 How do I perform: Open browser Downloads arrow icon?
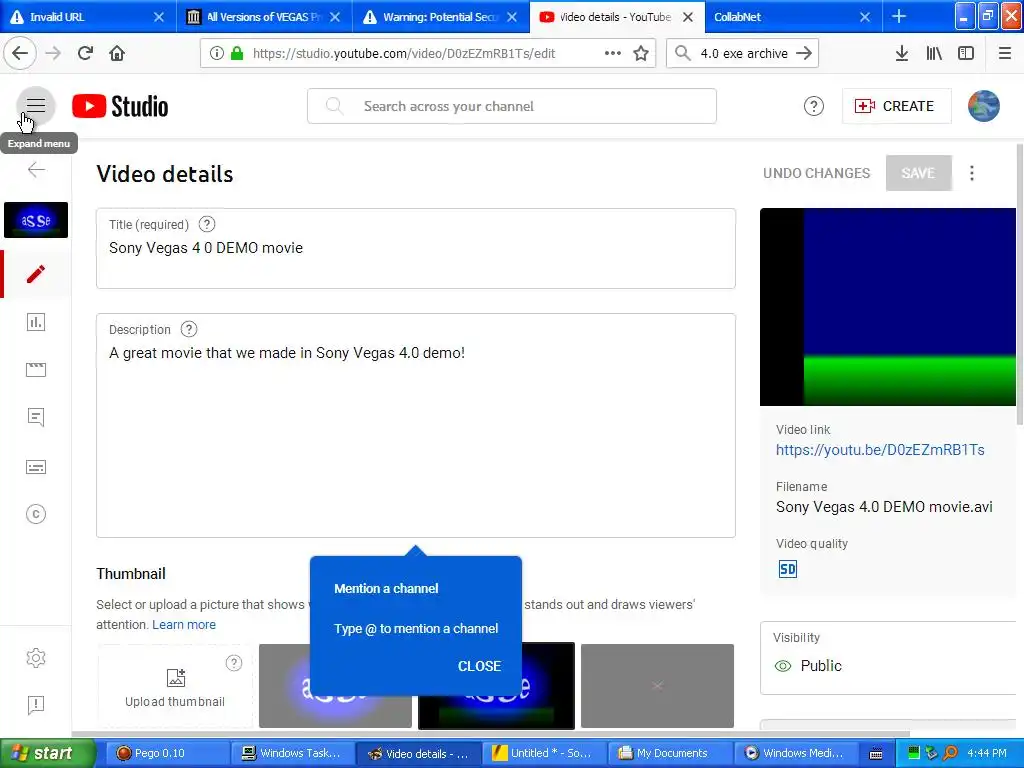[x=901, y=53]
